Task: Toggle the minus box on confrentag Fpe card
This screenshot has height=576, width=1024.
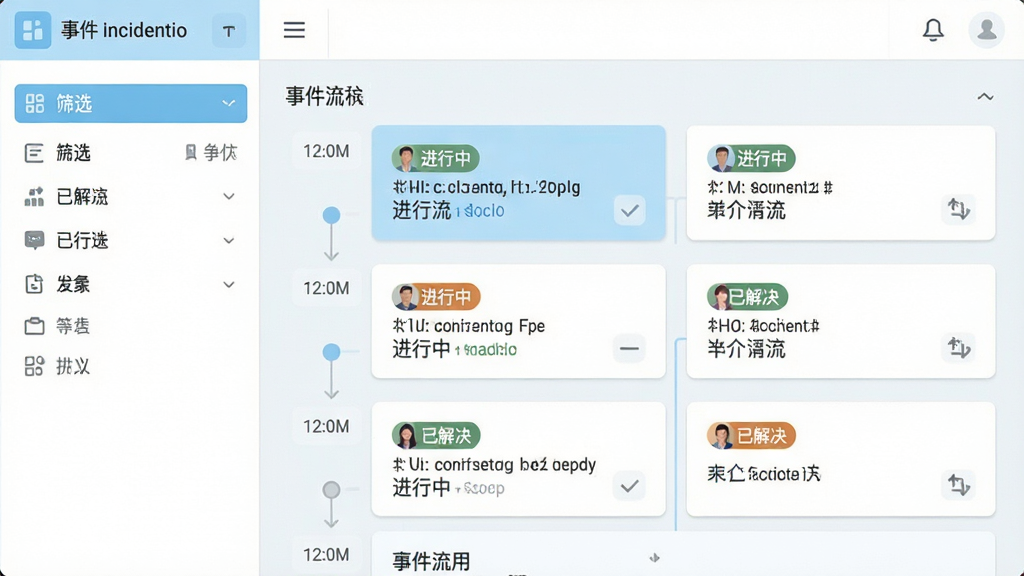Action: pyautogui.click(x=630, y=349)
